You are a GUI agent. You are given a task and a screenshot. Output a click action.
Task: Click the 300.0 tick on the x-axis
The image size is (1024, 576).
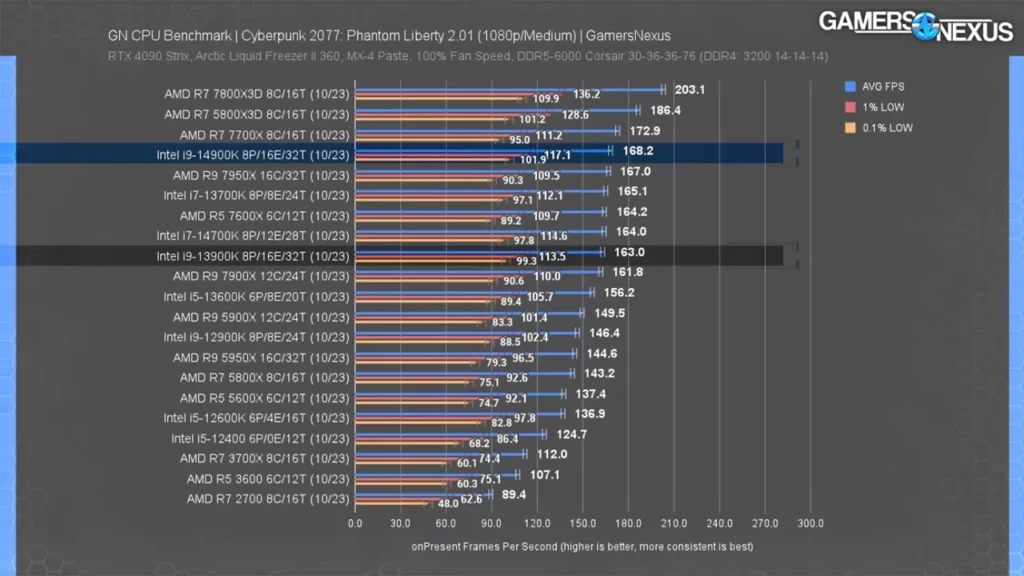click(810, 523)
